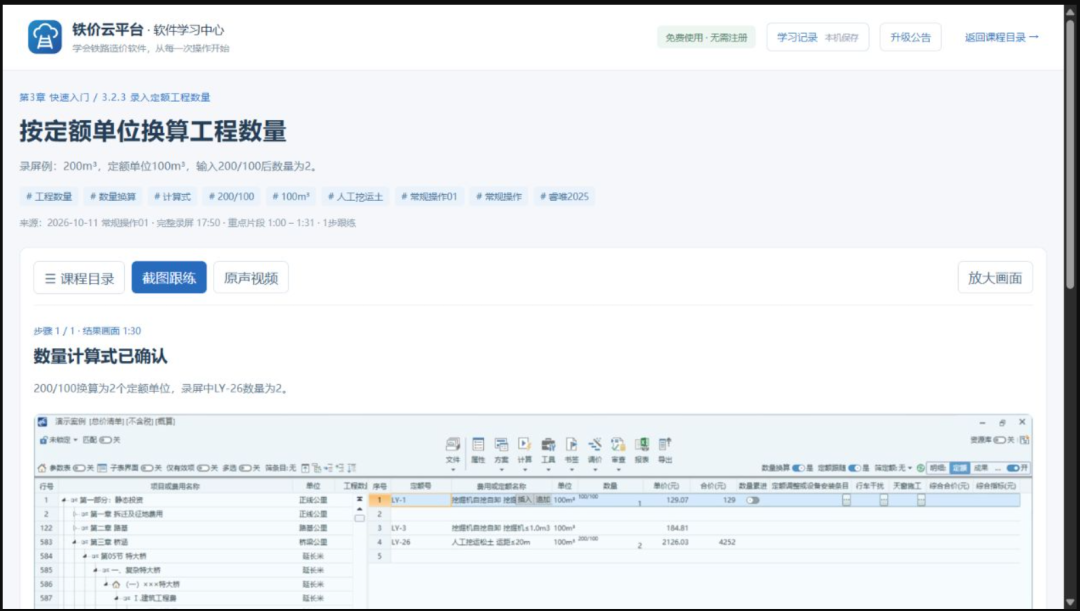Collapse the 第一部分: 静态投资 tree node
The width and height of the screenshot is (1080, 611).
tap(64, 500)
